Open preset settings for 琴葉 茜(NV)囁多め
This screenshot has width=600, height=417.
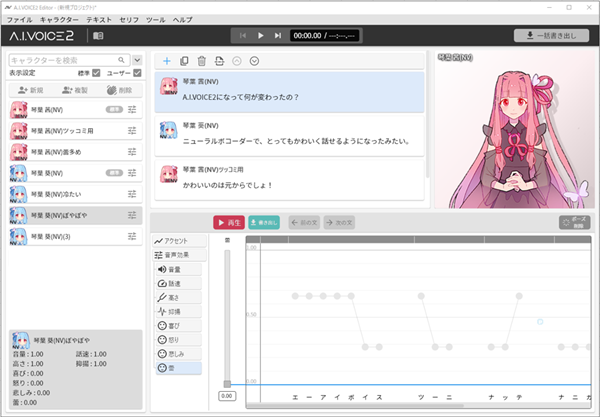tap(132, 152)
